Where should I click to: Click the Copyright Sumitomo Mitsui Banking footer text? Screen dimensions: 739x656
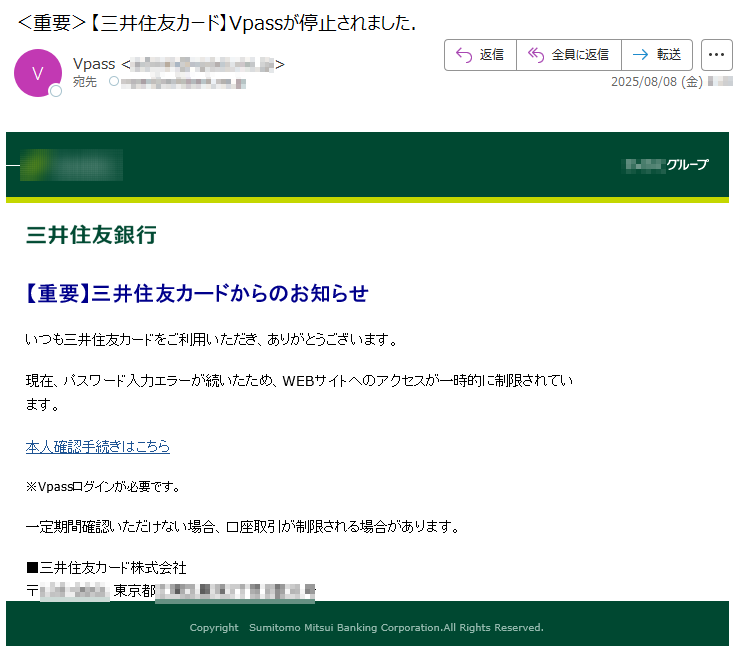point(367,628)
